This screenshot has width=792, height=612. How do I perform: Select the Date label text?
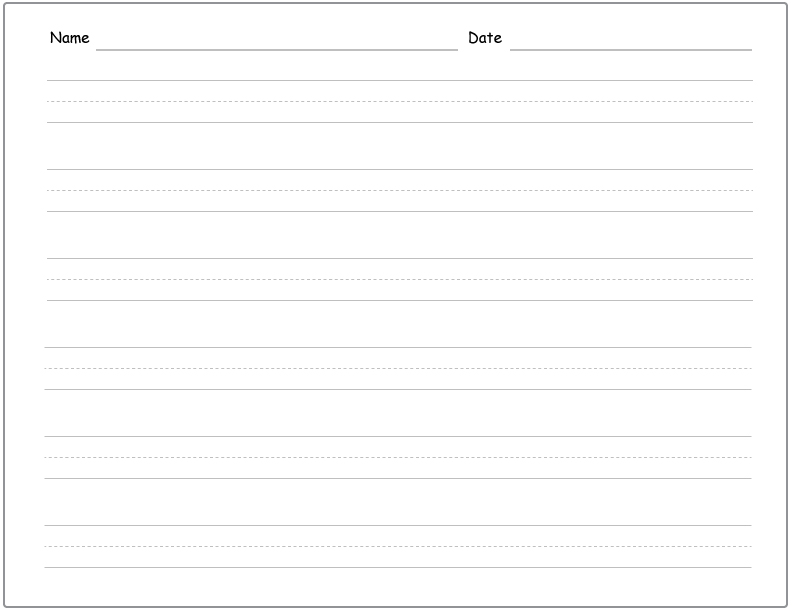pyautogui.click(x=485, y=38)
